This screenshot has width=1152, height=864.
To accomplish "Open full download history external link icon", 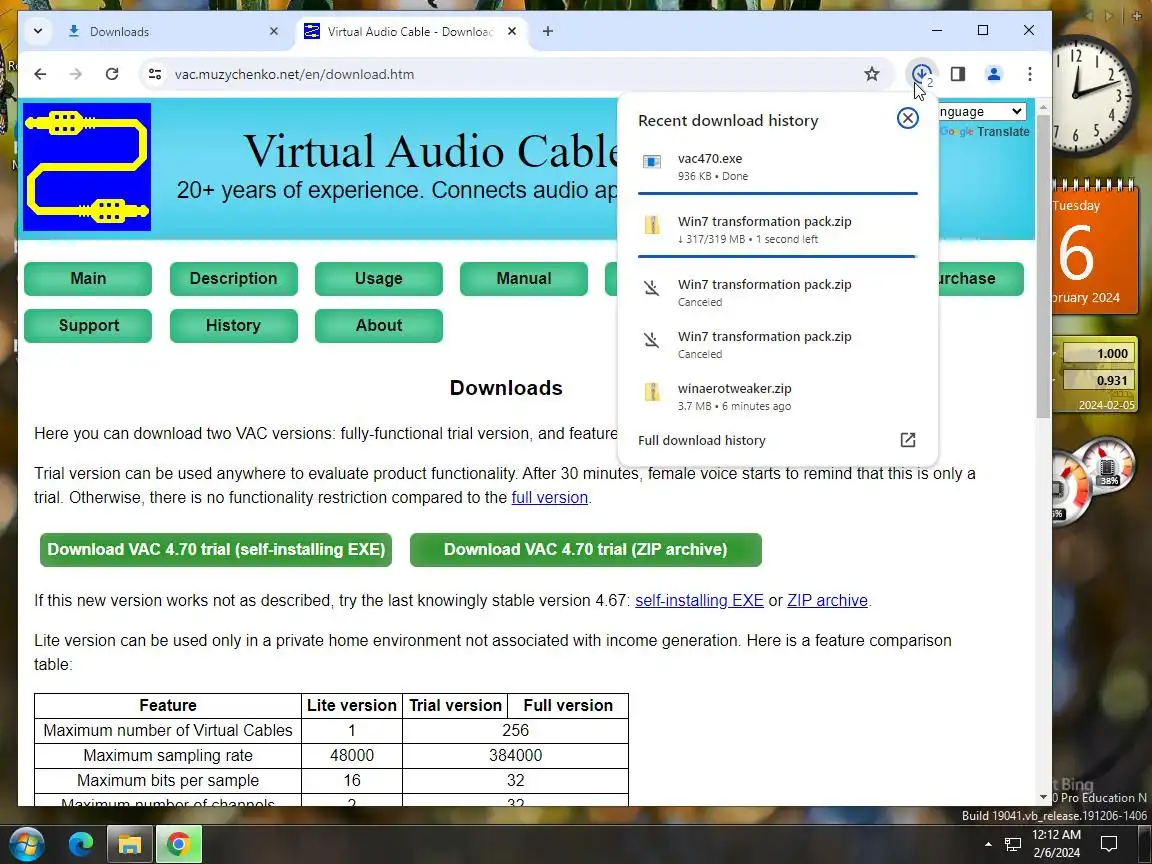I will (908, 440).
